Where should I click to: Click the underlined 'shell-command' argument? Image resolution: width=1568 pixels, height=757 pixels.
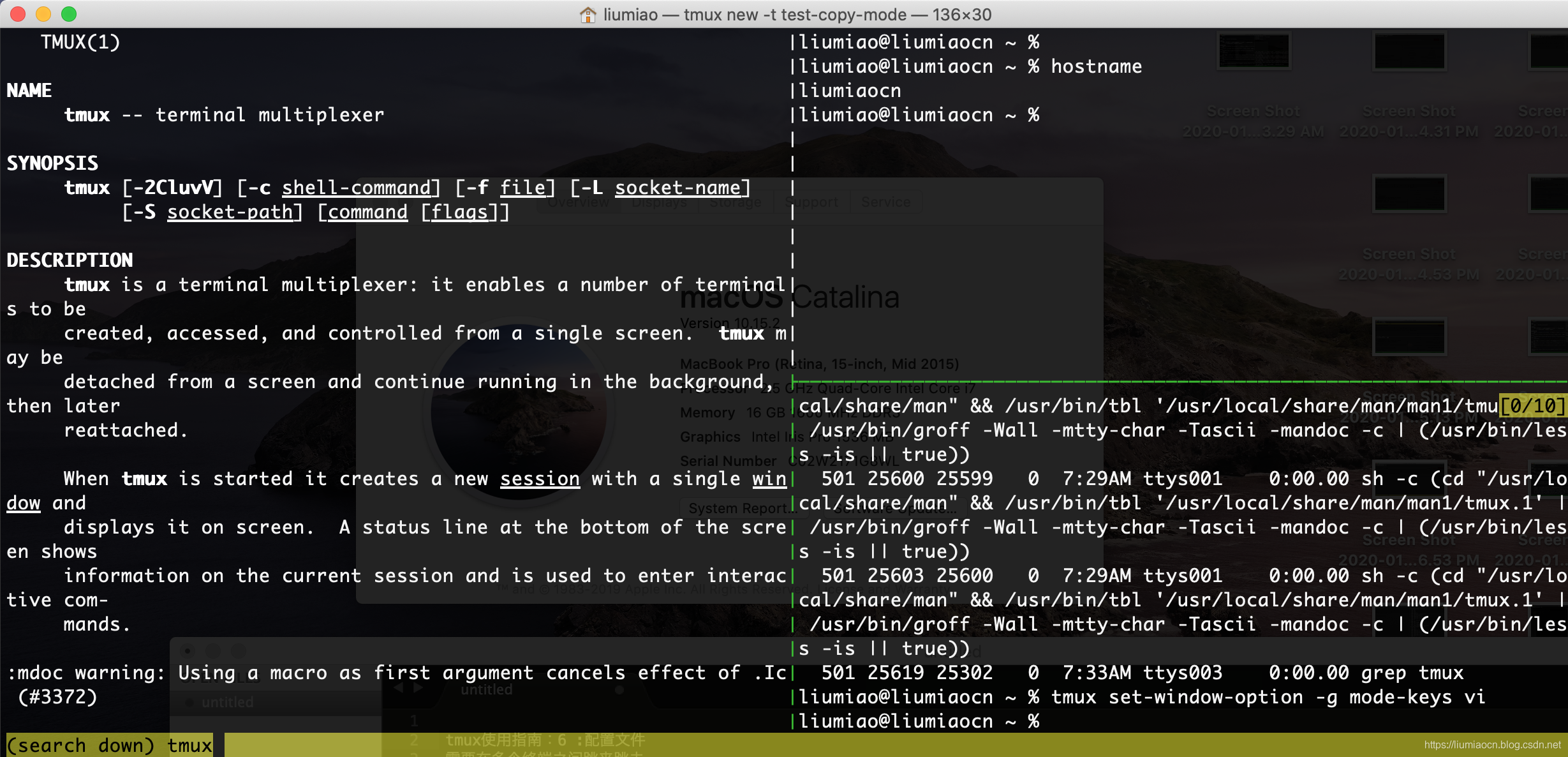point(357,188)
